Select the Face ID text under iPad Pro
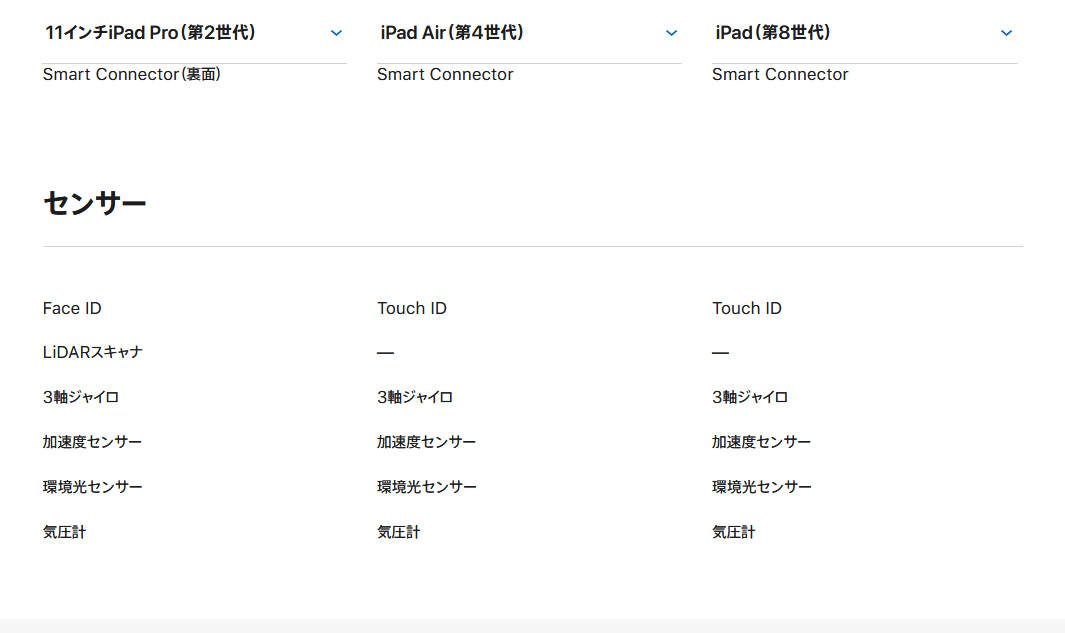 (x=72, y=308)
